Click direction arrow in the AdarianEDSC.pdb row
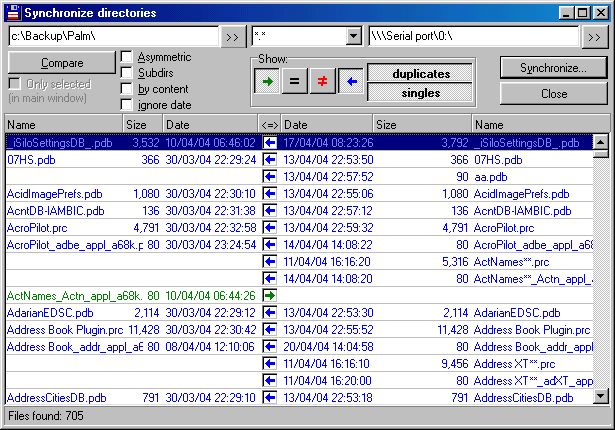The height and width of the screenshot is (430, 615). pyautogui.click(x=270, y=313)
